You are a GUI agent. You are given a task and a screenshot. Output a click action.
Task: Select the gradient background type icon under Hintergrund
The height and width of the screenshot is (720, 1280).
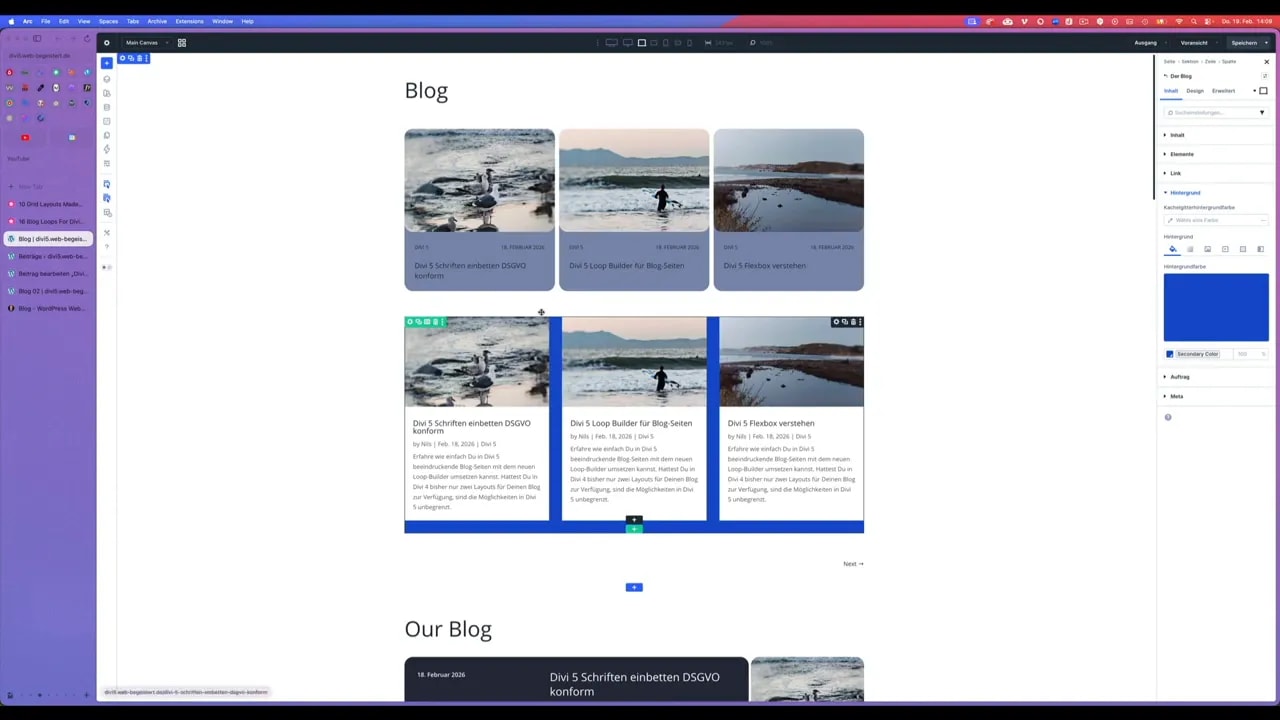pos(1190,249)
